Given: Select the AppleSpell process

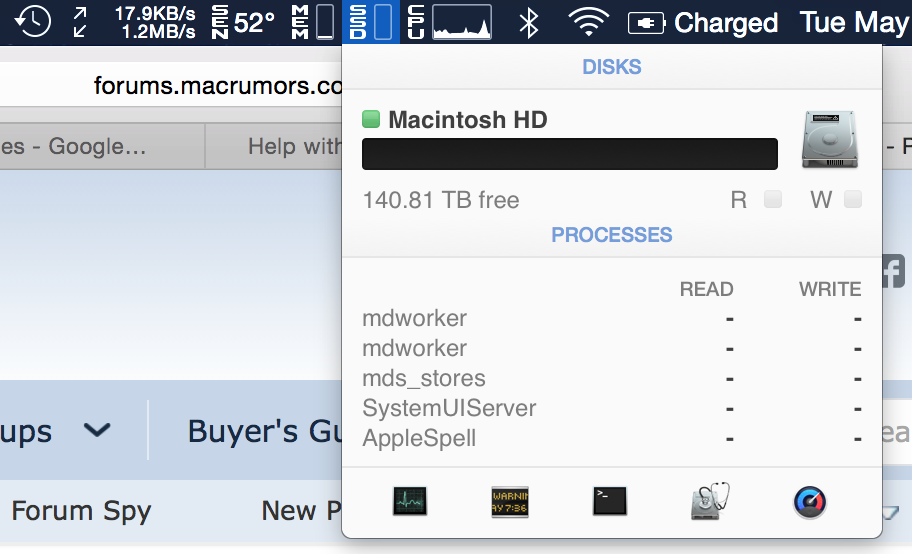Looking at the screenshot, I should click(612, 438).
